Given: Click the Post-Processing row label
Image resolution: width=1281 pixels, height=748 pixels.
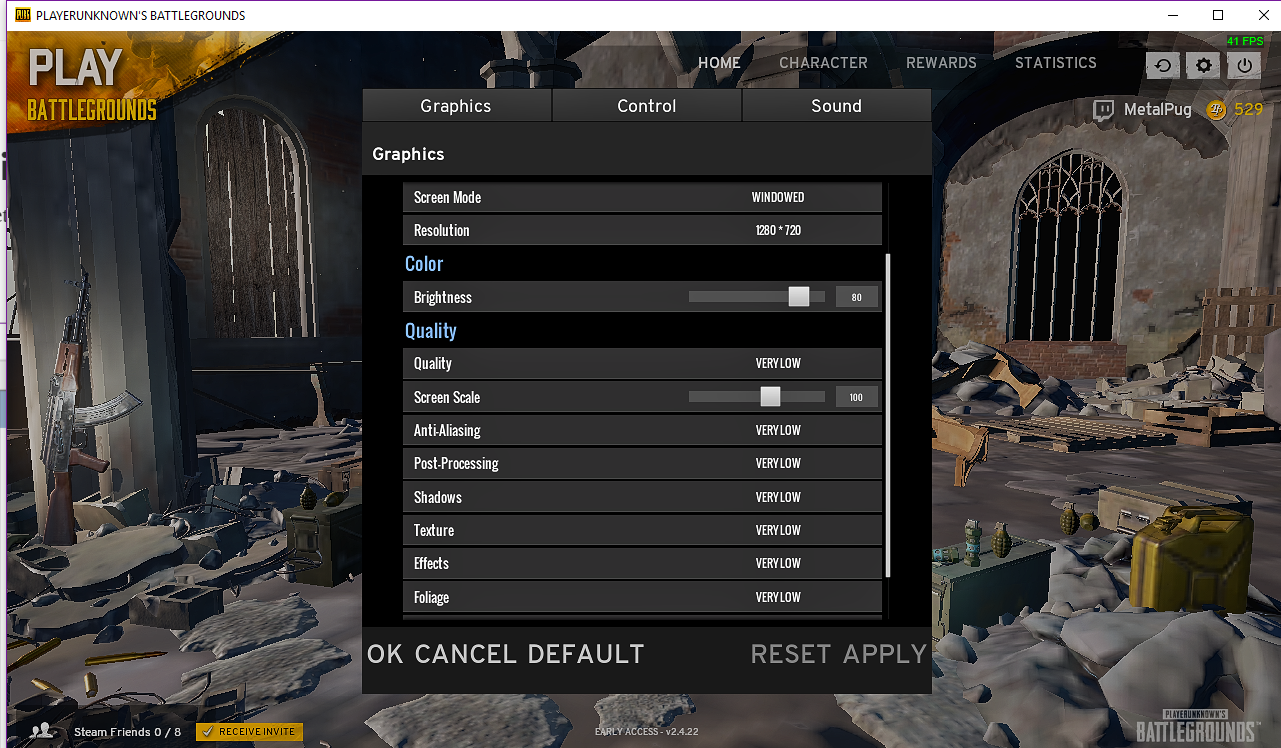Looking at the screenshot, I should click(x=456, y=464).
